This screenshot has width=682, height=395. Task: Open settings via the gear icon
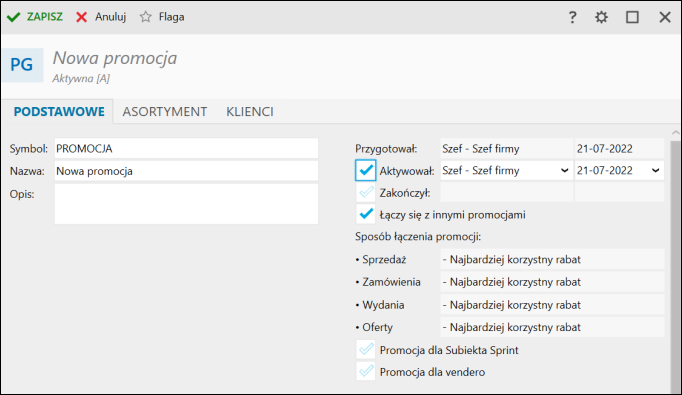[602, 17]
